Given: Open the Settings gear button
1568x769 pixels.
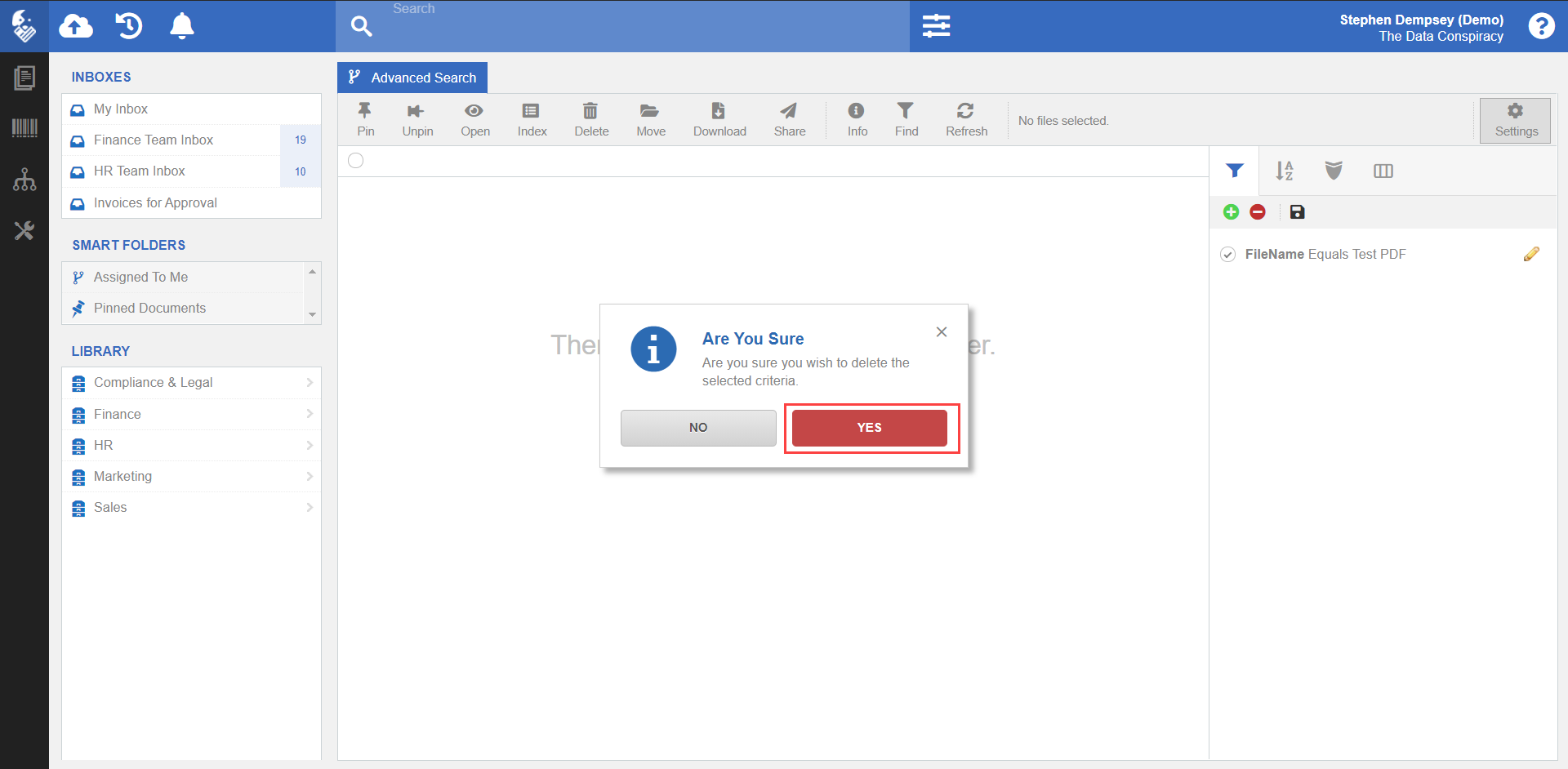Looking at the screenshot, I should [x=1515, y=120].
